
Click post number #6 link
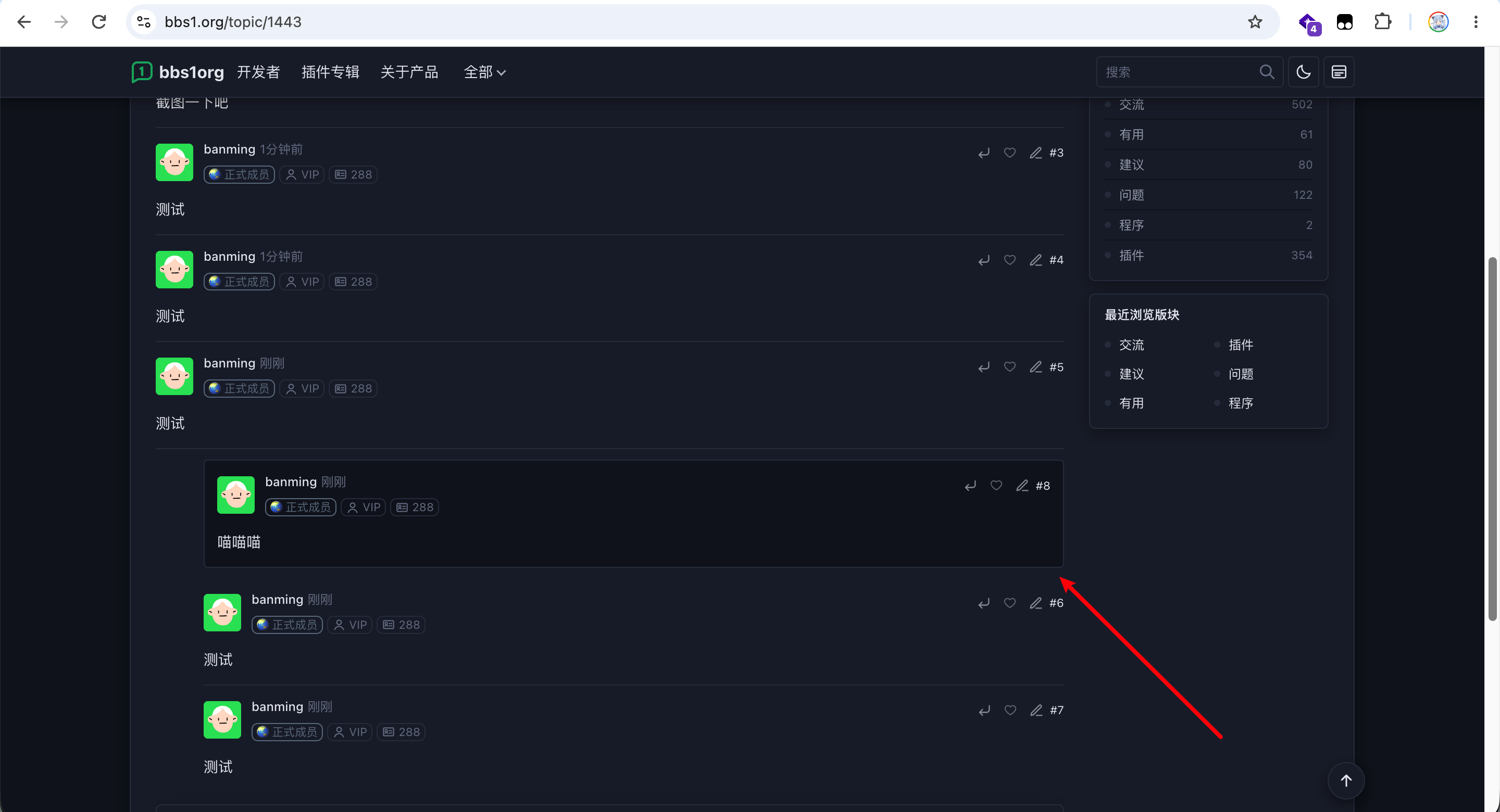pos(1056,603)
